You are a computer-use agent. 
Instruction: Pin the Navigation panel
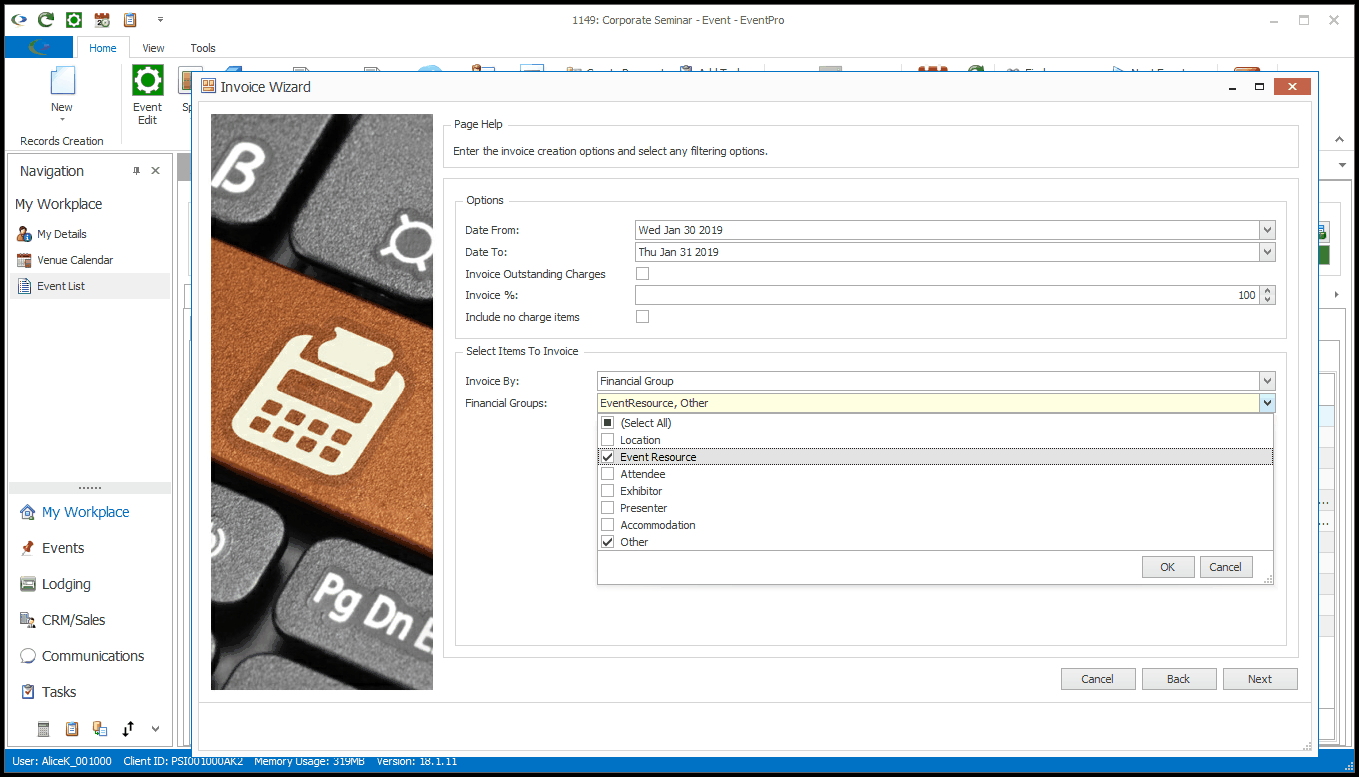coord(137,171)
